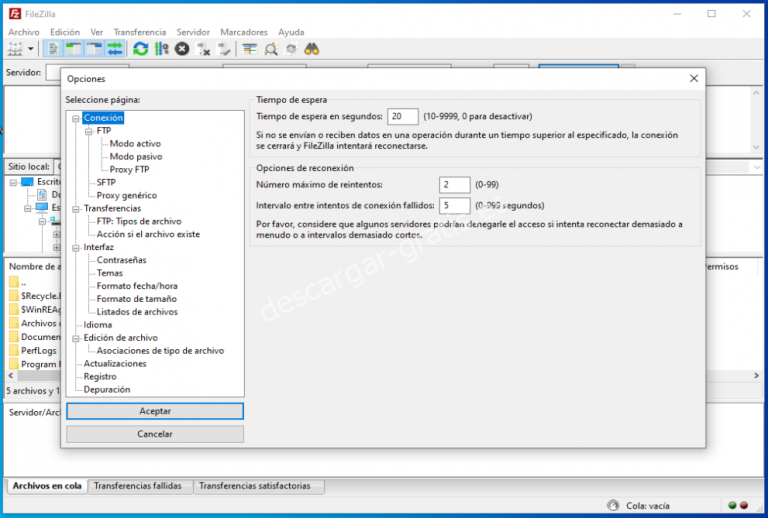Open the directory listing filters icon

pyautogui.click(x=250, y=49)
